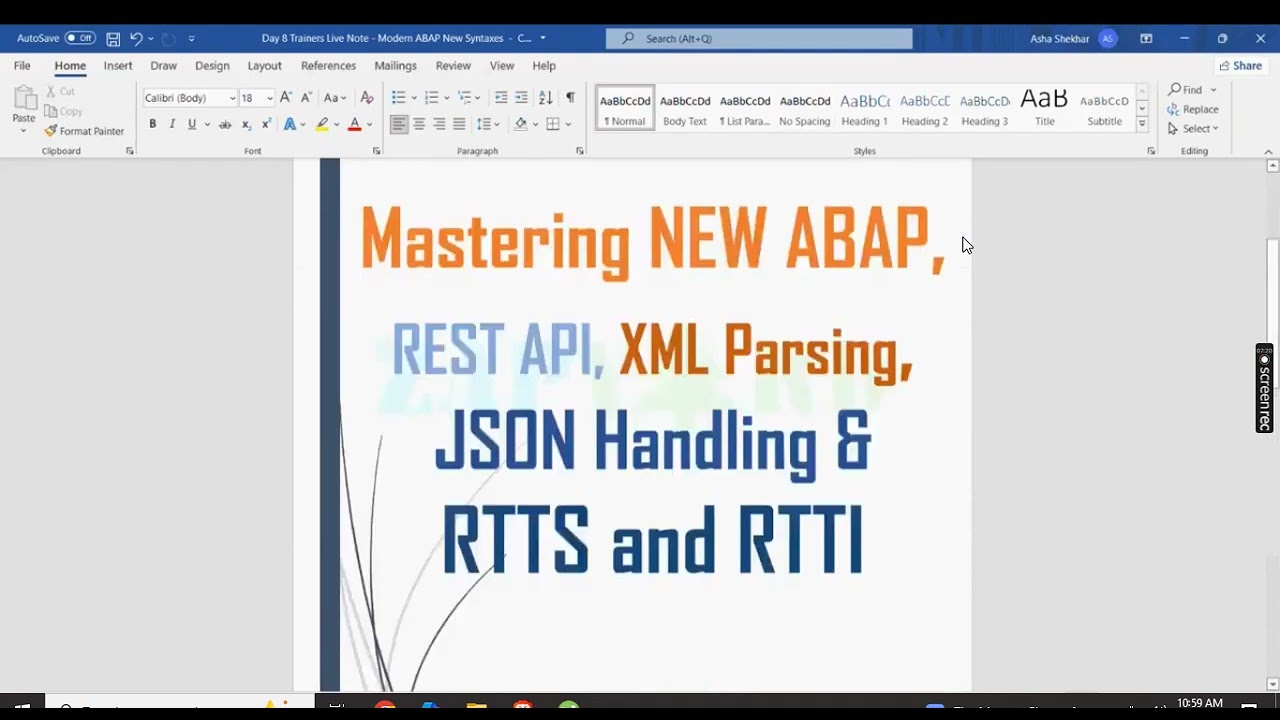Open font name combo box

click(190, 98)
